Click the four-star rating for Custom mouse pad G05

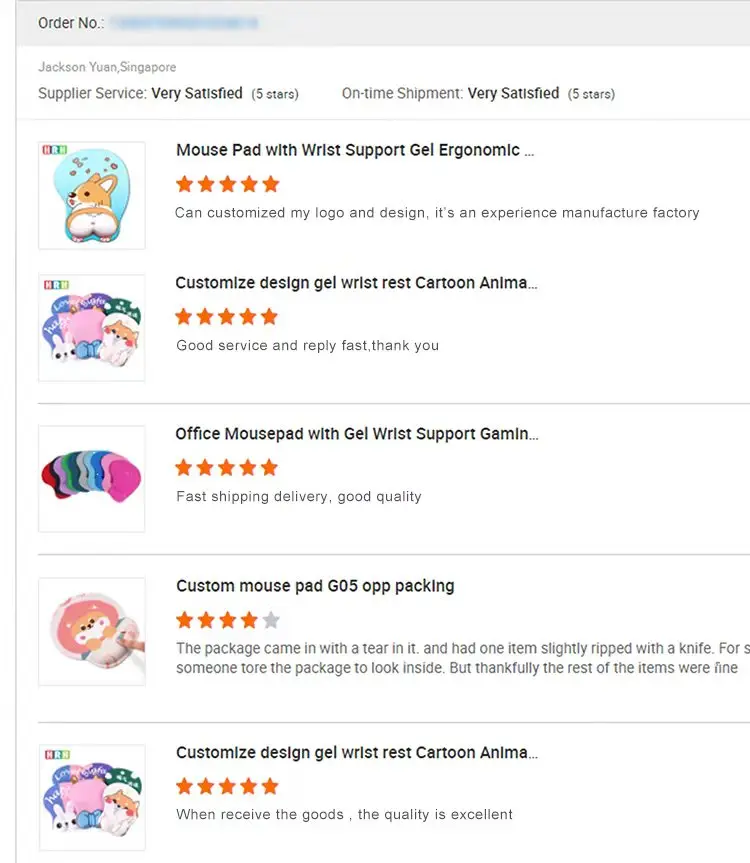coord(217,620)
